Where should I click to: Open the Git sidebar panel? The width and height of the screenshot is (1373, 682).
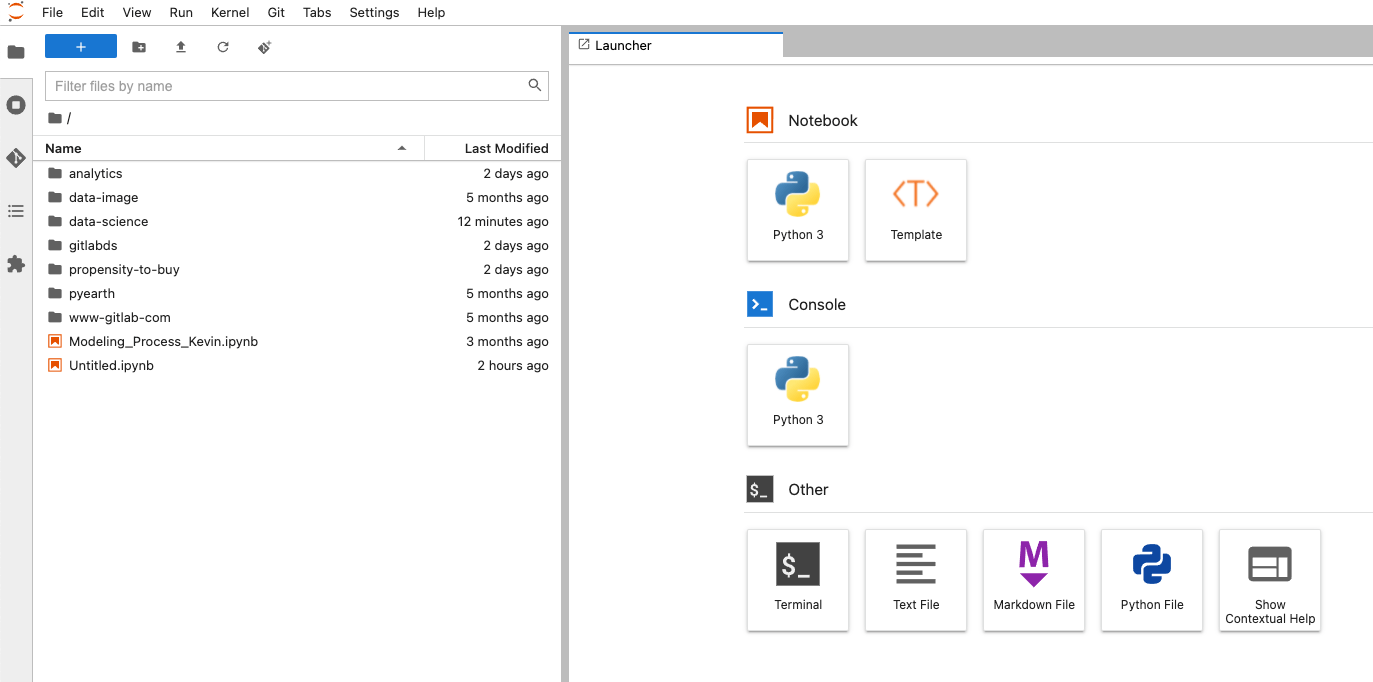[16, 158]
